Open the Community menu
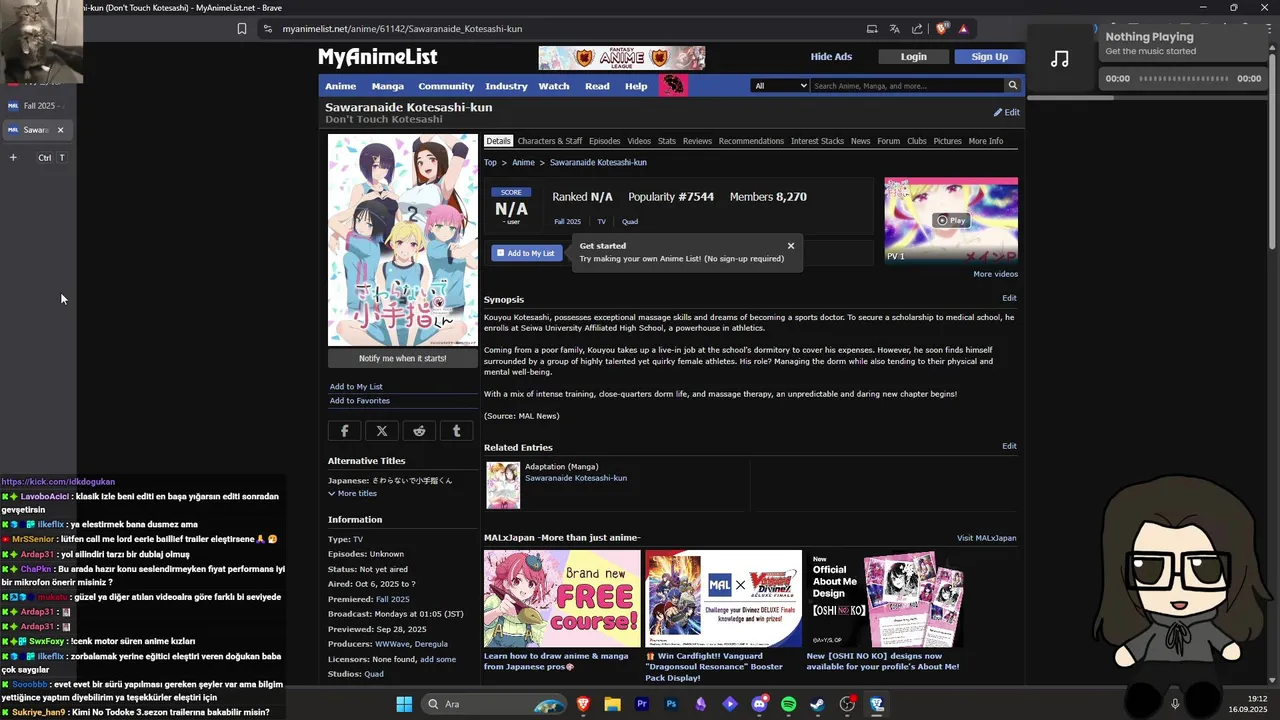Image resolution: width=1280 pixels, height=720 pixels. tap(446, 86)
